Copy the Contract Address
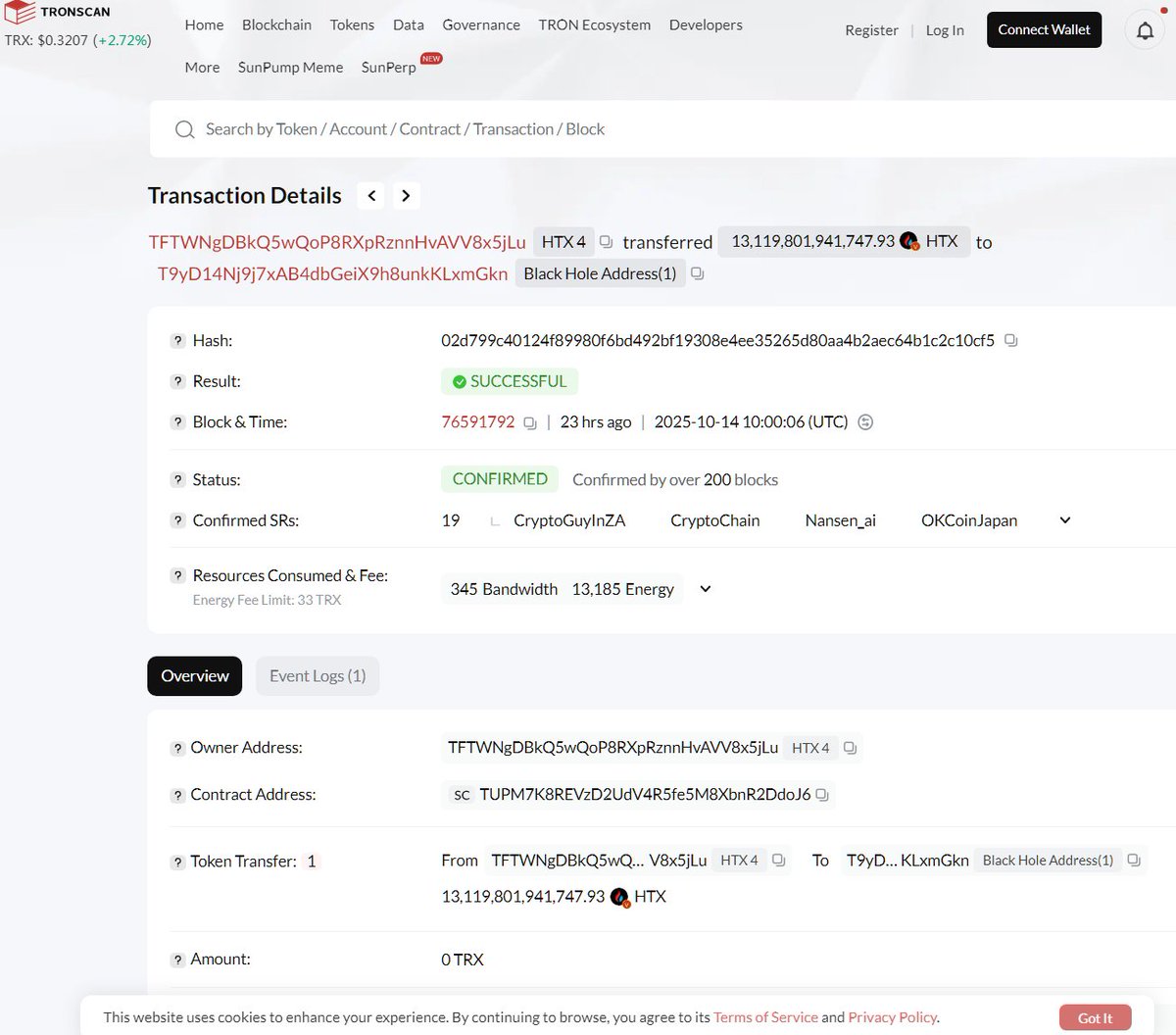Image resolution: width=1176 pixels, height=1035 pixels. tap(822, 795)
